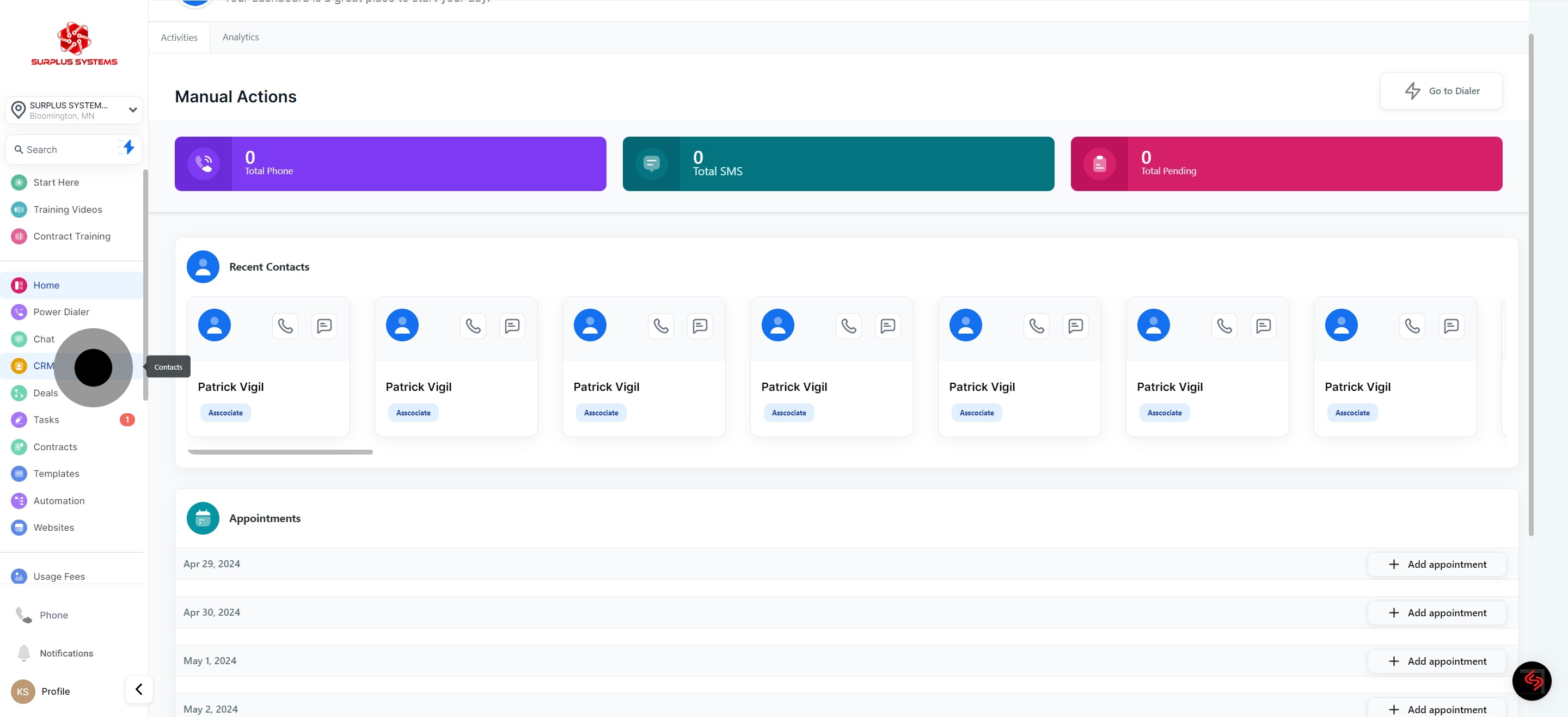Image resolution: width=1568 pixels, height=717 pixels.
Task: Click the Power Dialer sidebar icon
Action: tap(19, 311)
